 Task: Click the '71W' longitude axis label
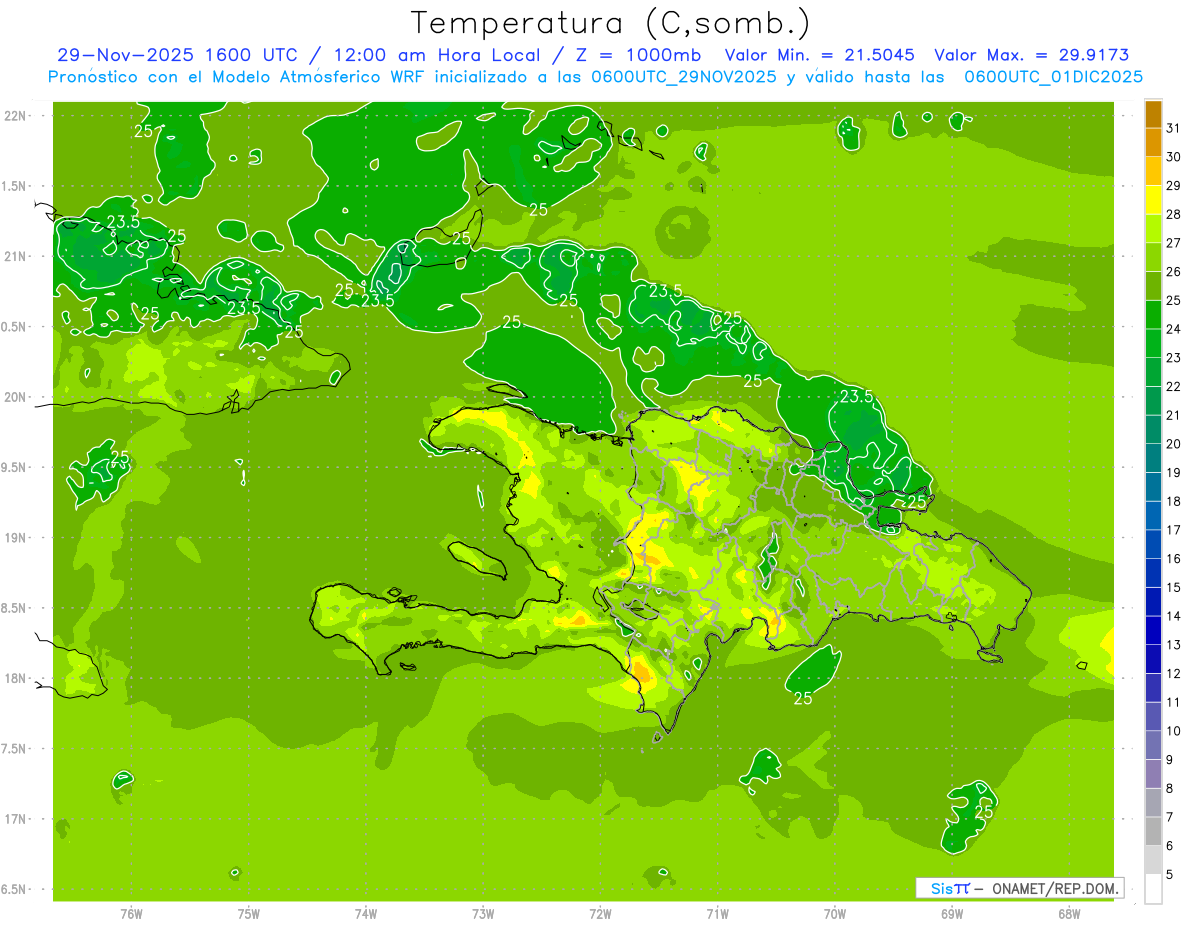(717, 914)
